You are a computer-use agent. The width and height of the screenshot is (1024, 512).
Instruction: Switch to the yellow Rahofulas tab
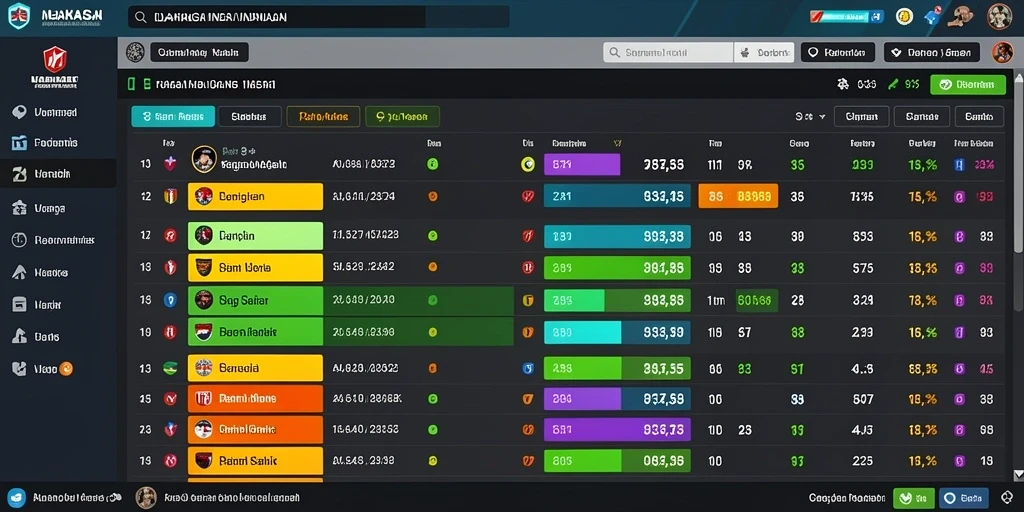pyautogui.click(x=323, y=117)
